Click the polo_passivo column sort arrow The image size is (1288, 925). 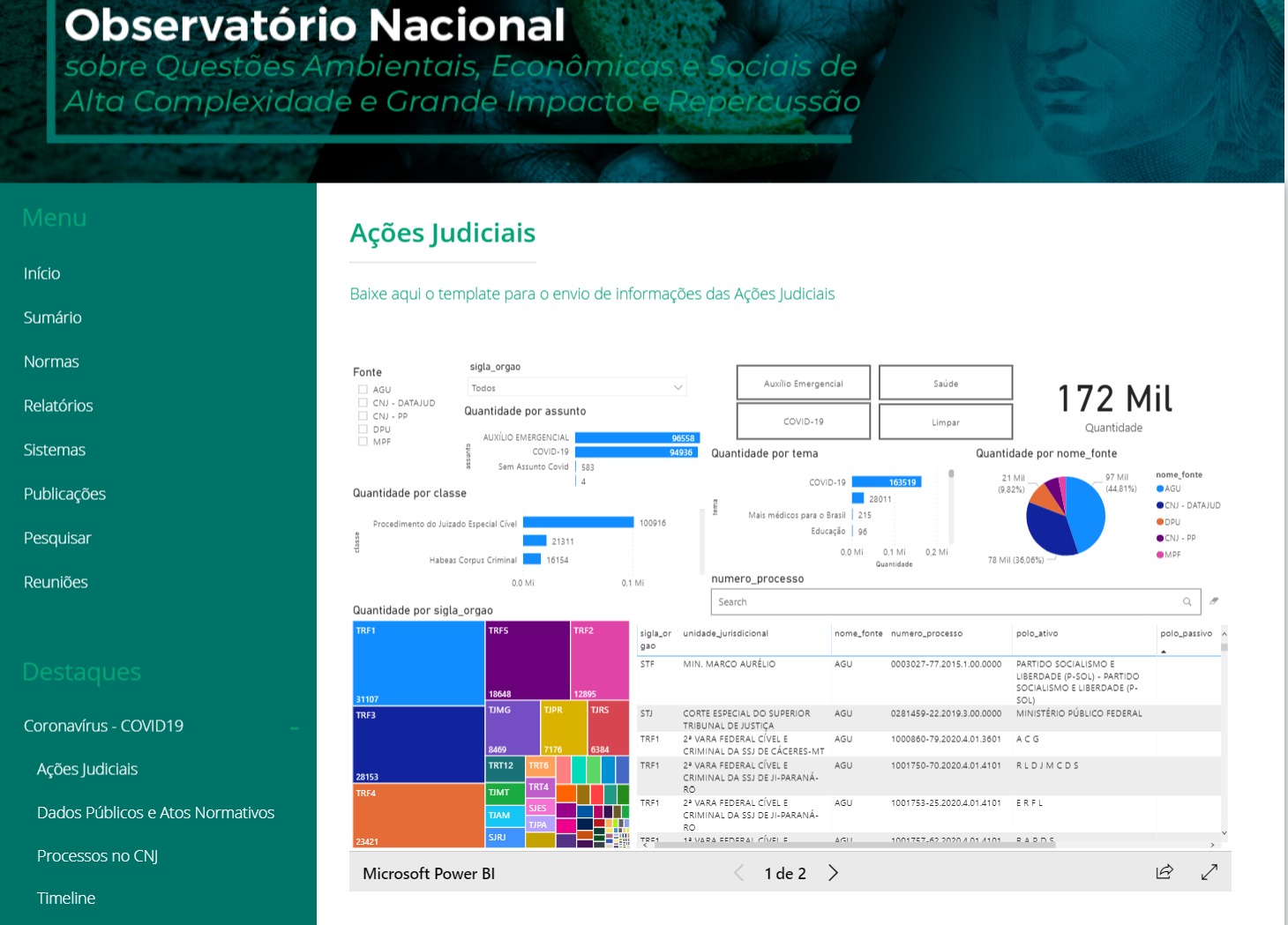[x=1164, y=652]
